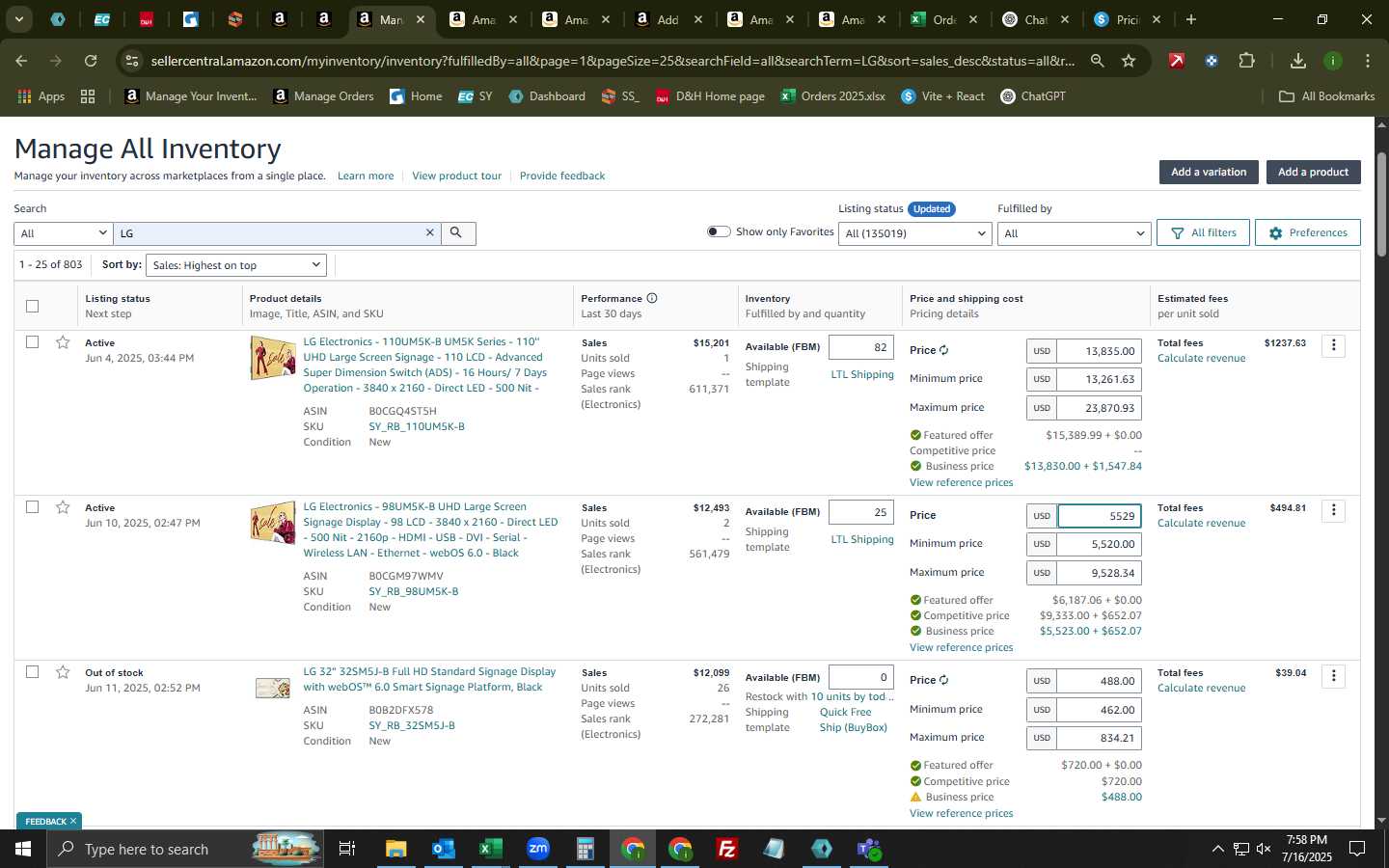
Task: Star the LG 32SM5J-B listing as a favorite
Action: [x=63, y=672]
